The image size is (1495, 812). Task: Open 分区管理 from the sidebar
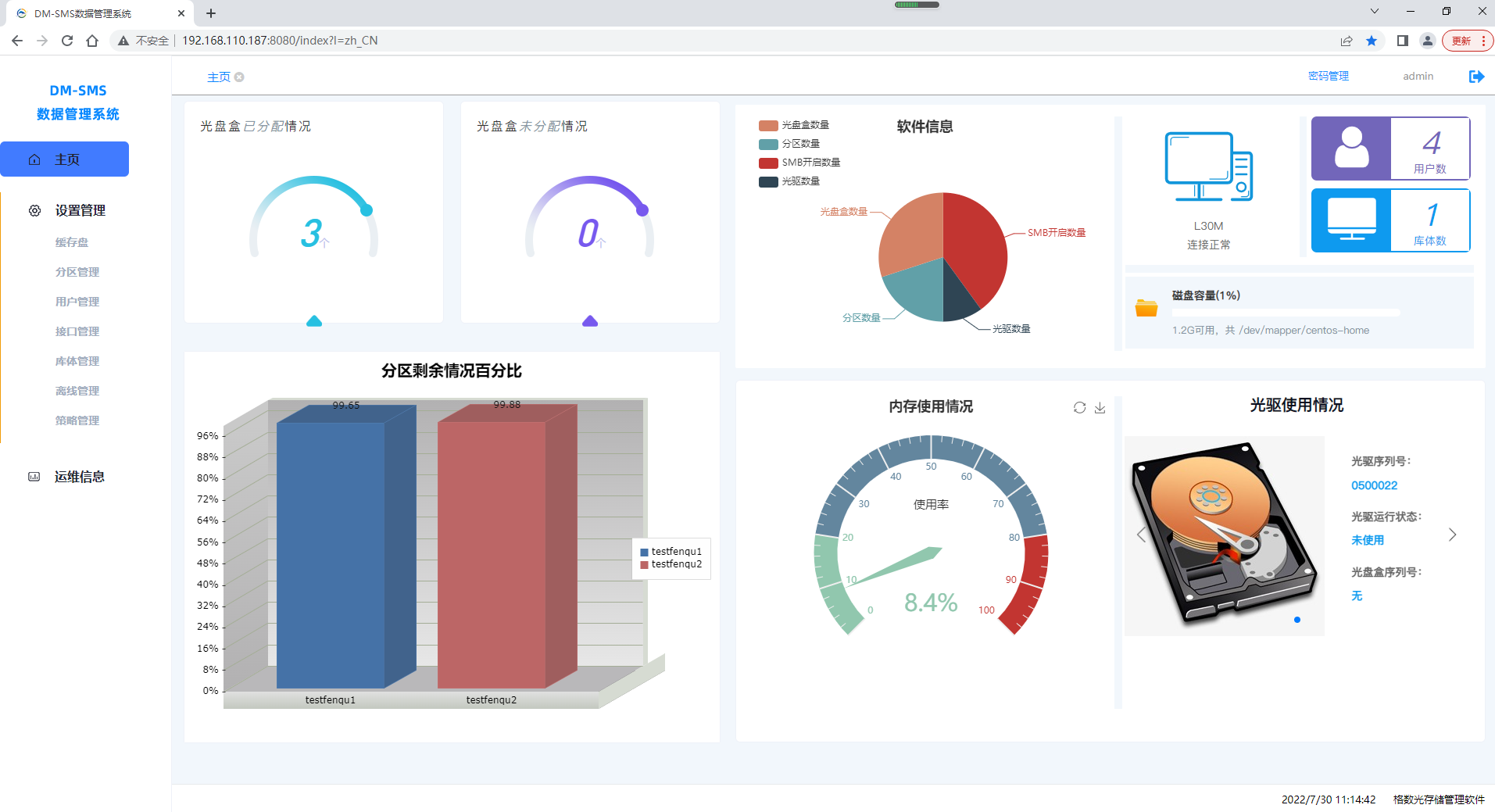pyautogui.click(x=77, y=272)
